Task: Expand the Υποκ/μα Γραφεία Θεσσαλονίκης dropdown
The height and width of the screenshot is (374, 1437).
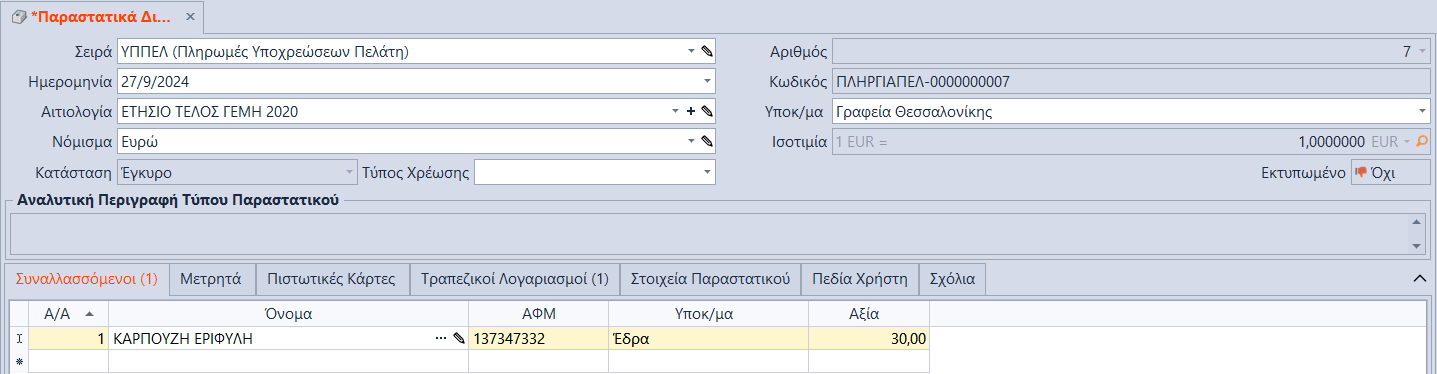Action: pos(1422,112)
